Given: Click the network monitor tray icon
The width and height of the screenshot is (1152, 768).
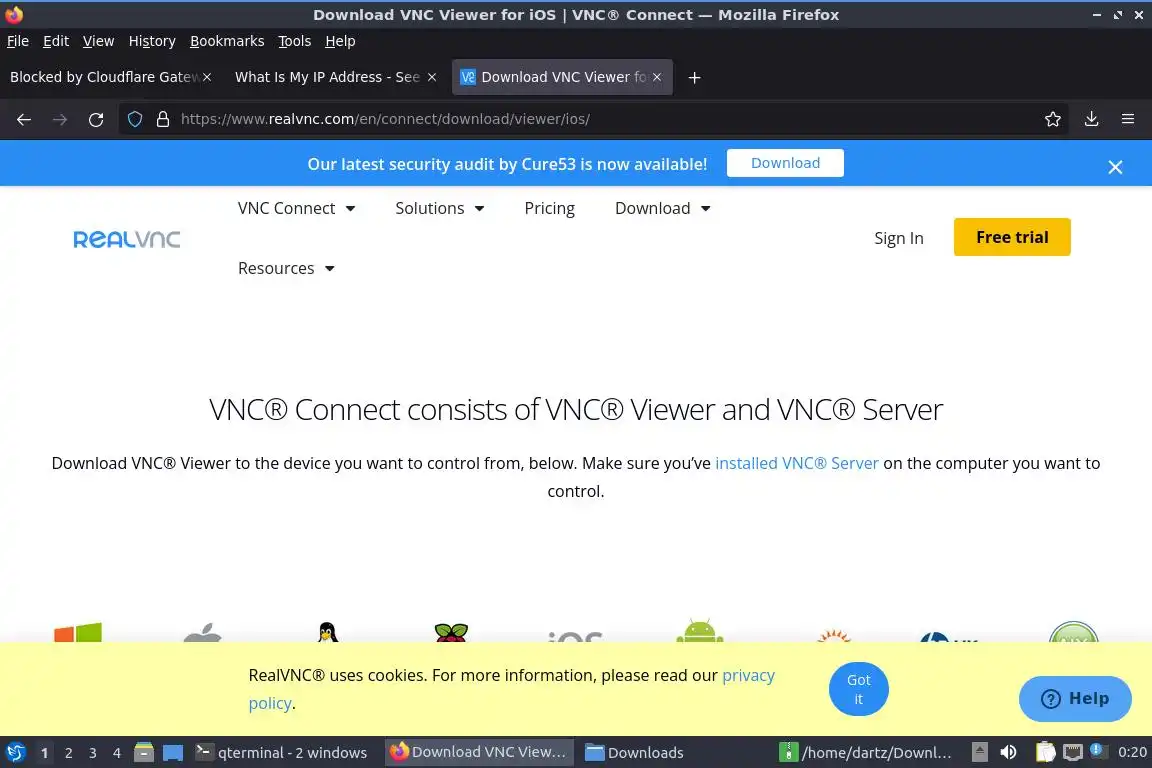Looking at the screenshot, I should coord(1073,752).
